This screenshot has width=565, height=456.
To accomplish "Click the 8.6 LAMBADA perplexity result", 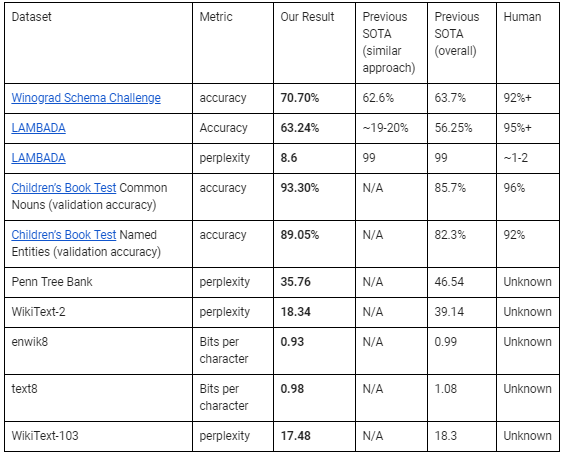I will [314, 158].
